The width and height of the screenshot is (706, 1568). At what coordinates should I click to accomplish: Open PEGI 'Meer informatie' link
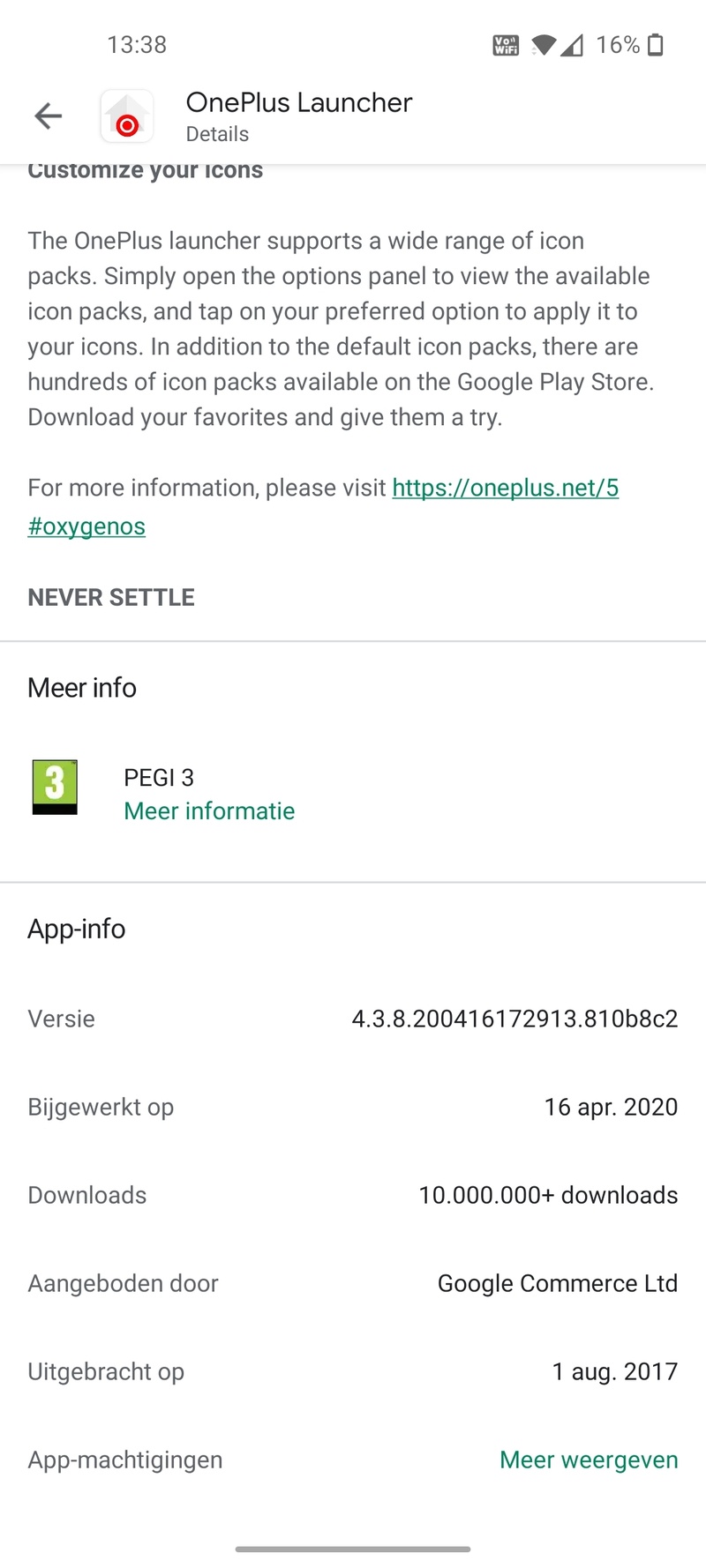coord(209,811)
